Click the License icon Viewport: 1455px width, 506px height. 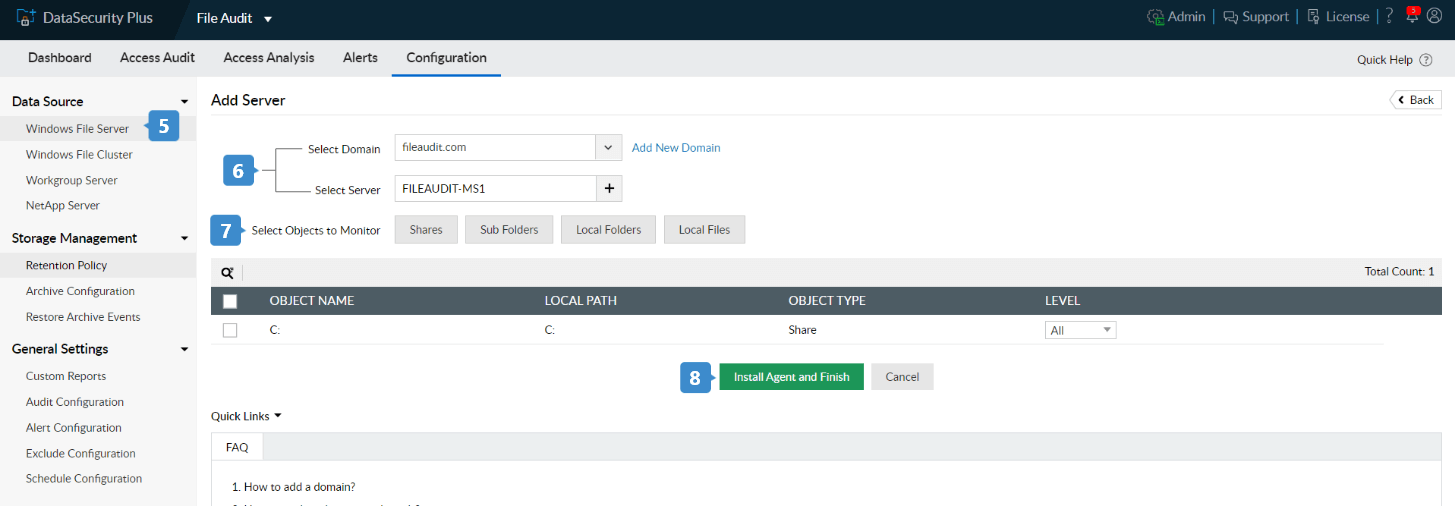point(1313,17)
